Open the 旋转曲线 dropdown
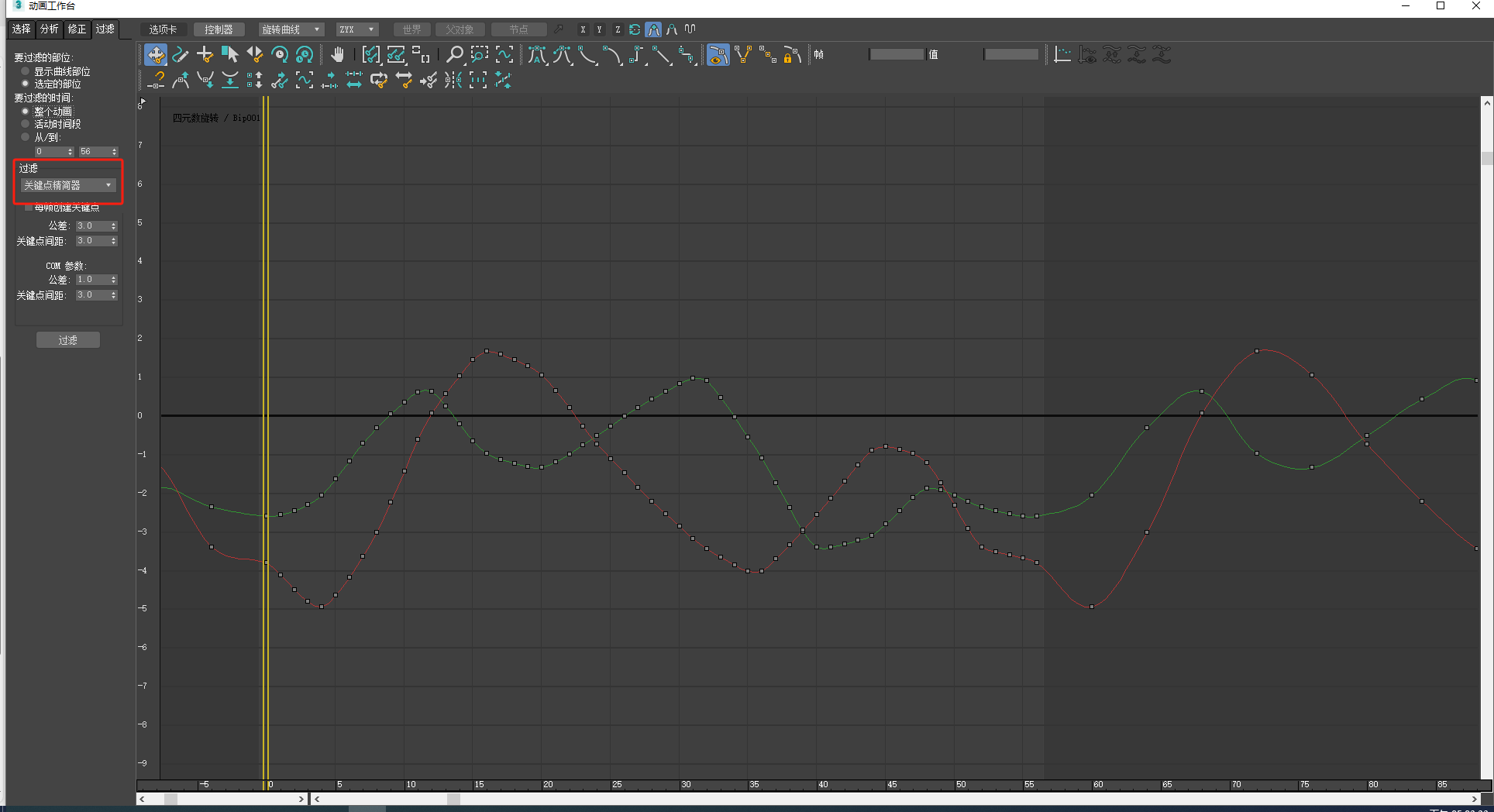This screenshot has width=1494, height=812. tap(291, 29)
